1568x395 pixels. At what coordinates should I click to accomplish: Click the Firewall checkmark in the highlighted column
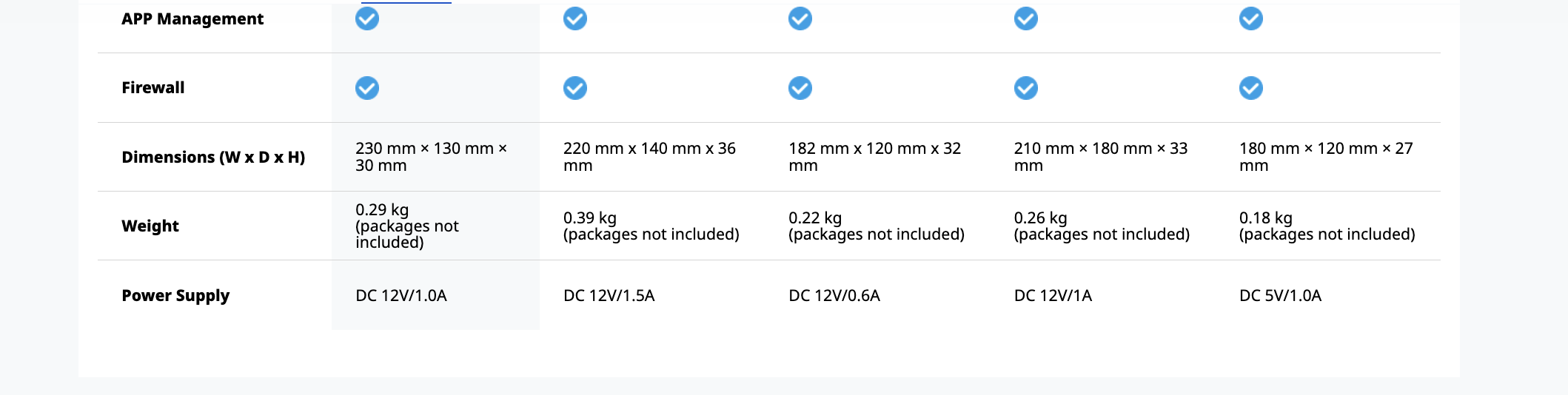click(x=367, y=88)
